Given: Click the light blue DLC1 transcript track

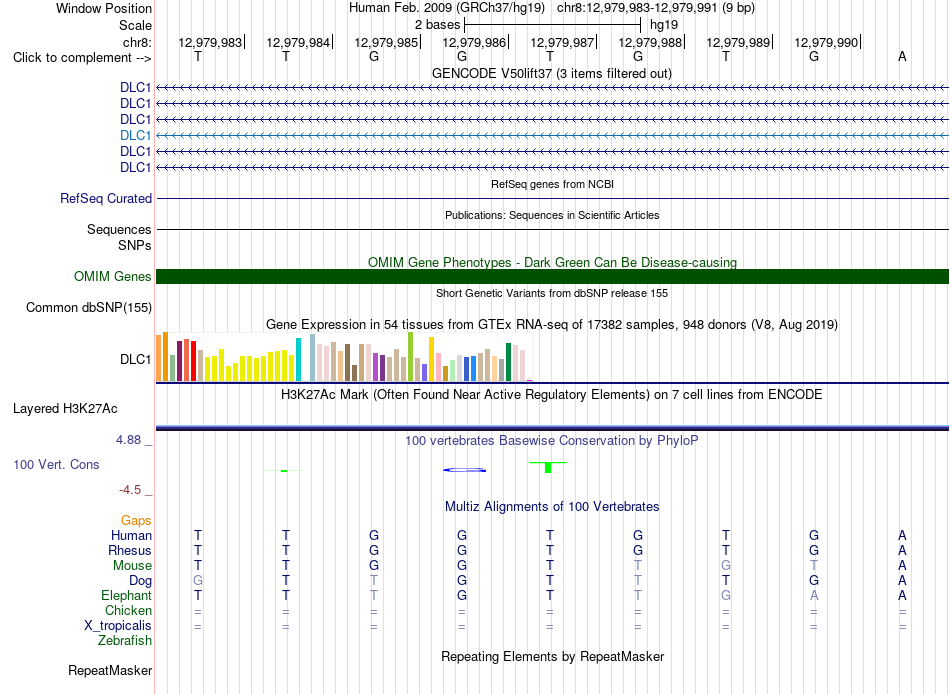Looking at the screenshot, I should (x=552, y=135).
